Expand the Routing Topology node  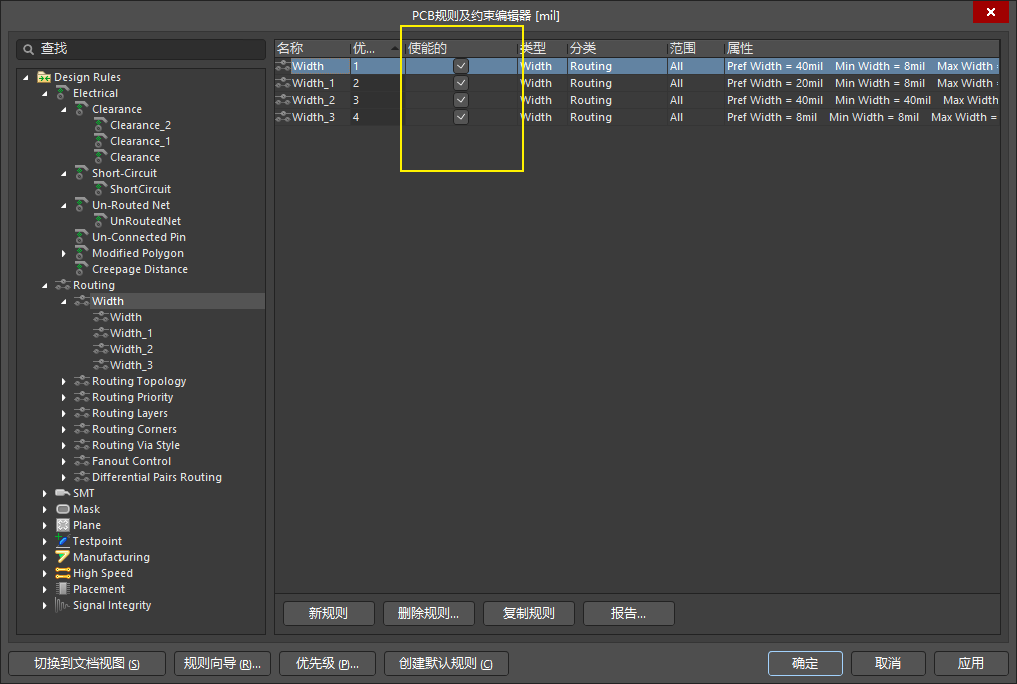64,381
